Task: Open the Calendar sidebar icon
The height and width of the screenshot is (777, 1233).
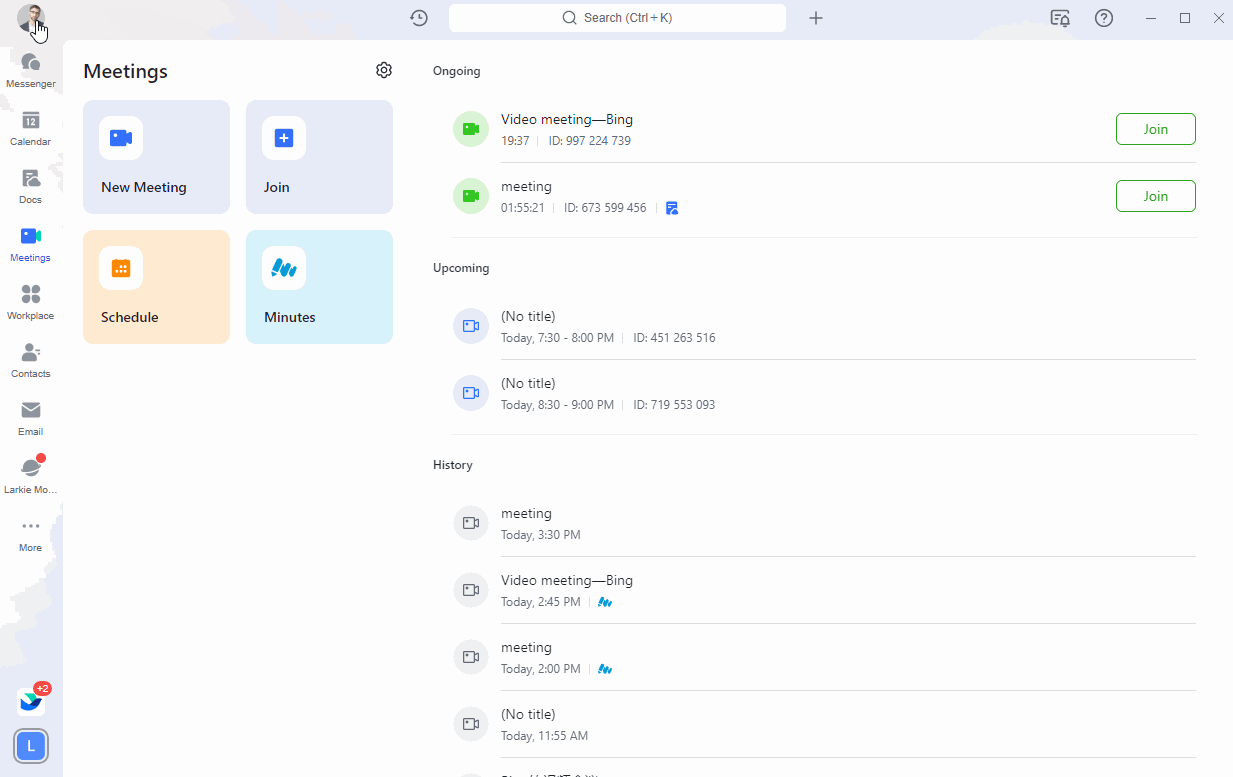Action: pyautogui.click(x=31, y=127)
